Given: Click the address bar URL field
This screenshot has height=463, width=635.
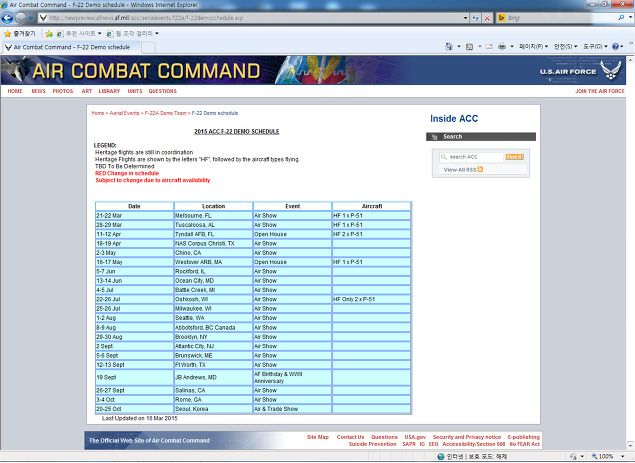Looking at the screenshot, I should click(x=251, y=18).
